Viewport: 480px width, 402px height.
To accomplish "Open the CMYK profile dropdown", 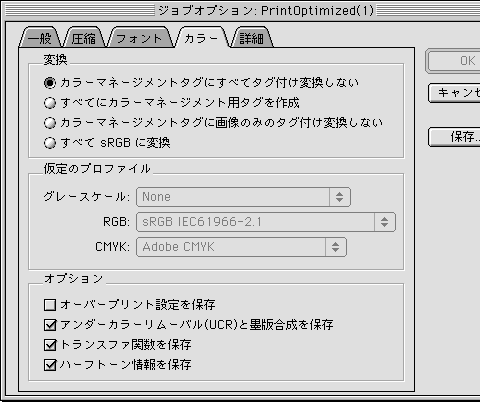I will [241, 247].
